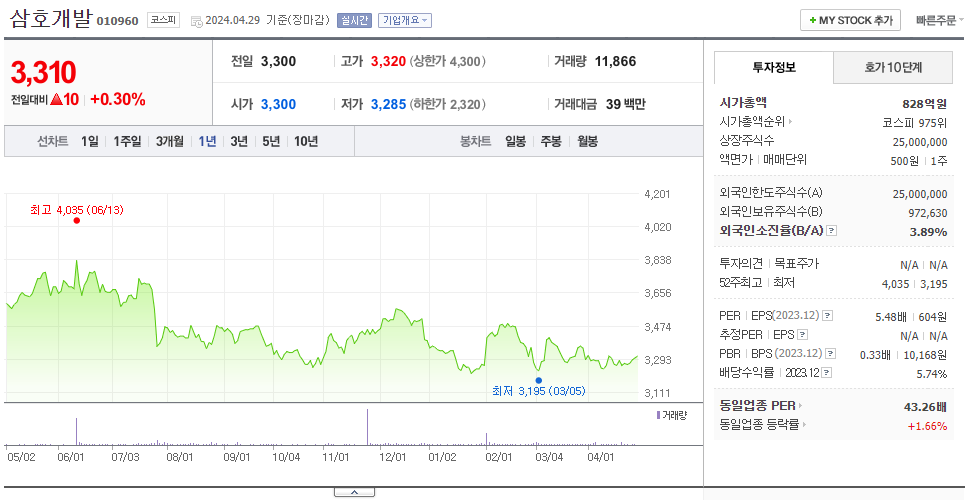Click 거래량 value 11,866
Screen dimensions: 968x500
(615, 61)
